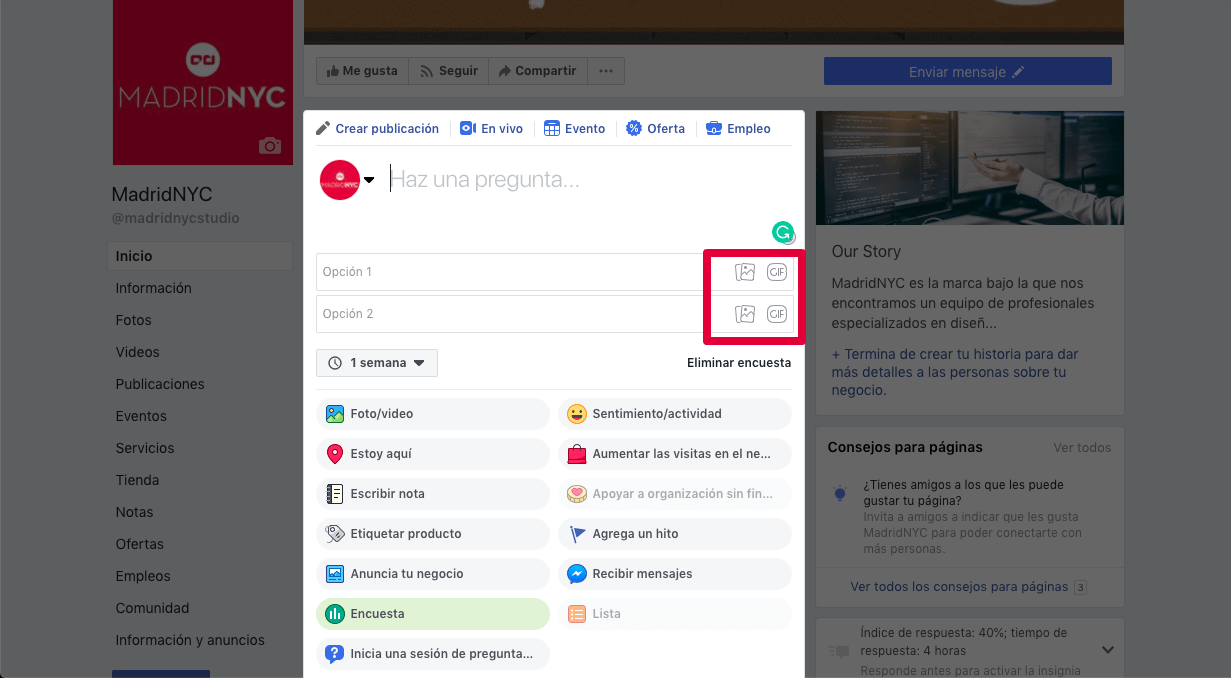Switch to Oferta tab
The width and height of the screenshot is (1231, 678).
(x=656, y=129)
